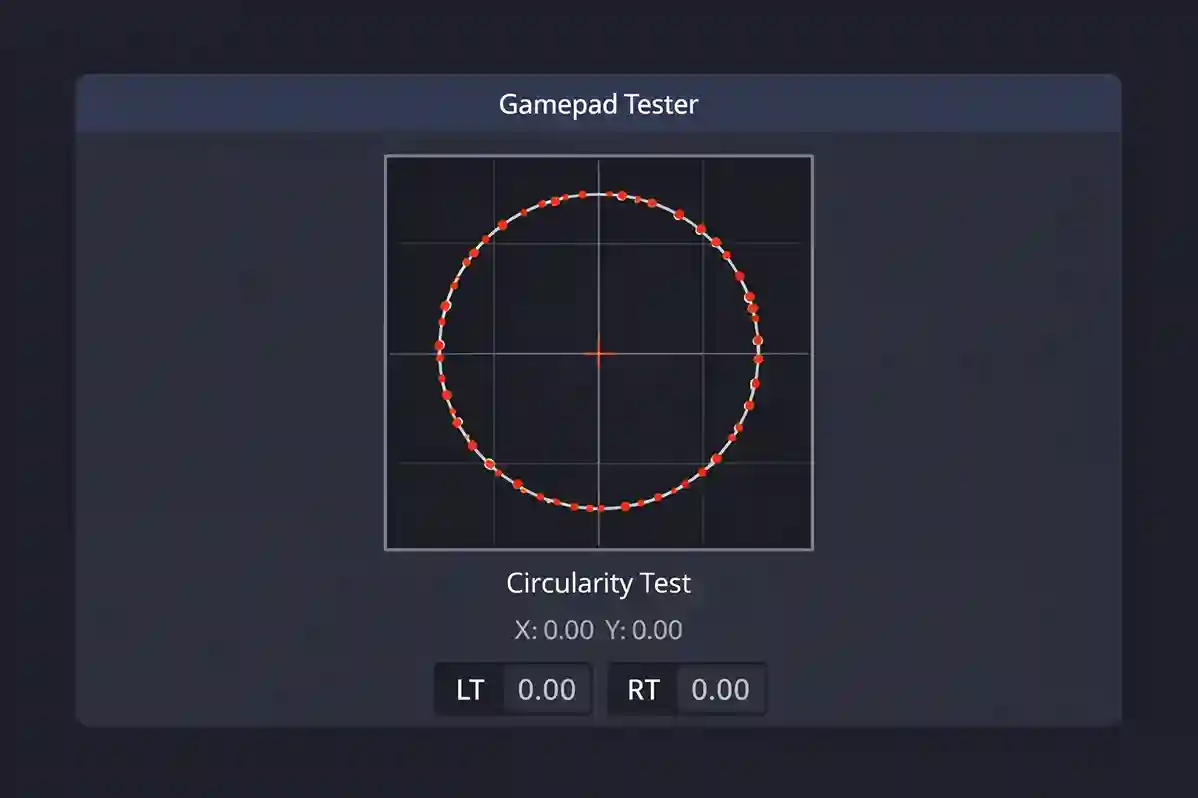Click the Gamepad Tester title bar

tap(598, 104)
